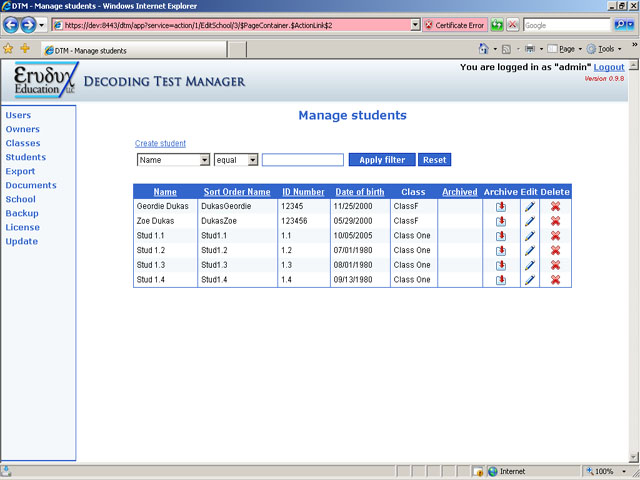Viewport: 640px width, 480px height.
Task: Sort table by Name column
Action: click(165, 192)
